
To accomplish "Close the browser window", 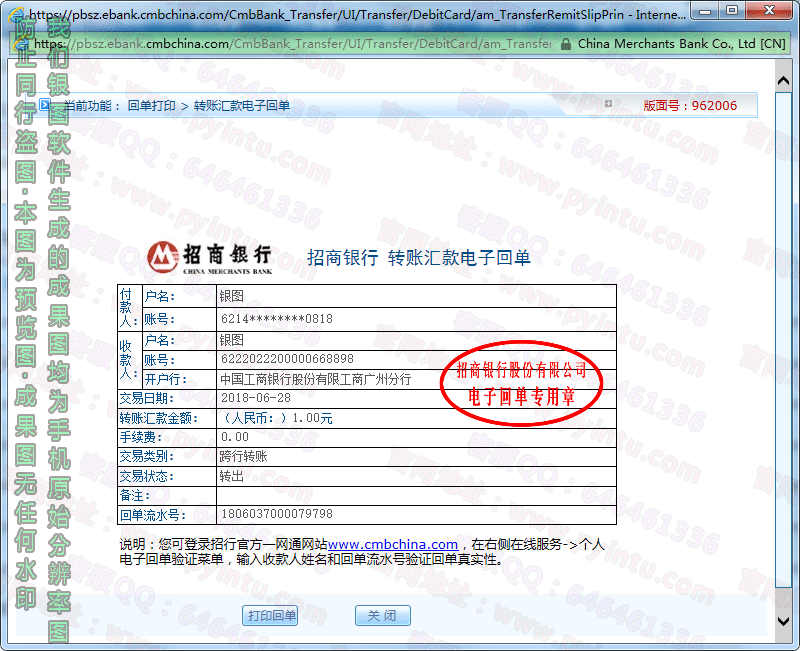I will (769, 11).
